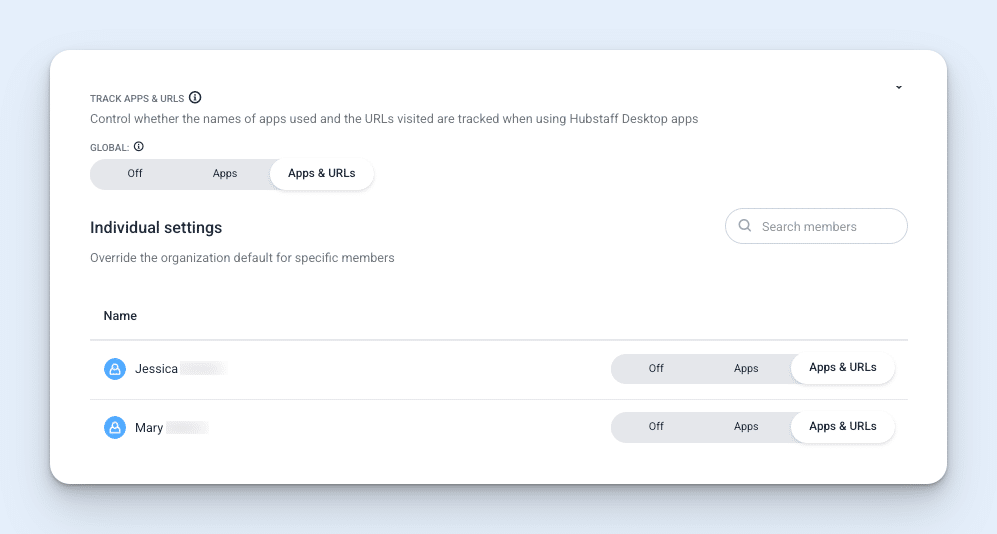Viewport: 997px width, 534px height.
Task: Click the Track Apps & URLs heading
Action: (x=137, y=99)
